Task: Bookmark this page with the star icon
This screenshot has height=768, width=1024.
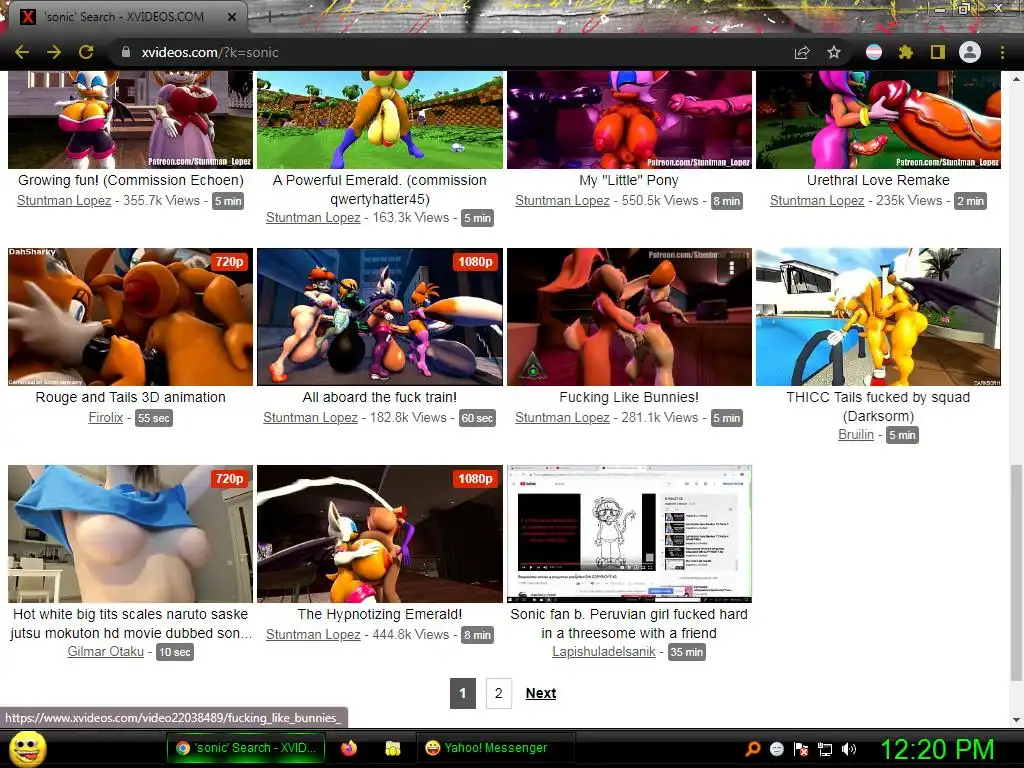Action: [834, 52]
